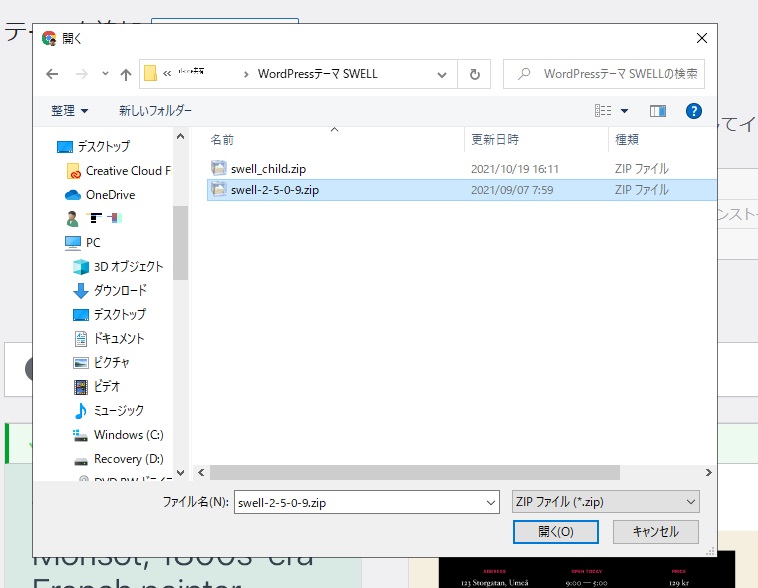Select OneDrive in the sidebar
This screenshot has width=758, height=588.
click(x=100, y=194)
